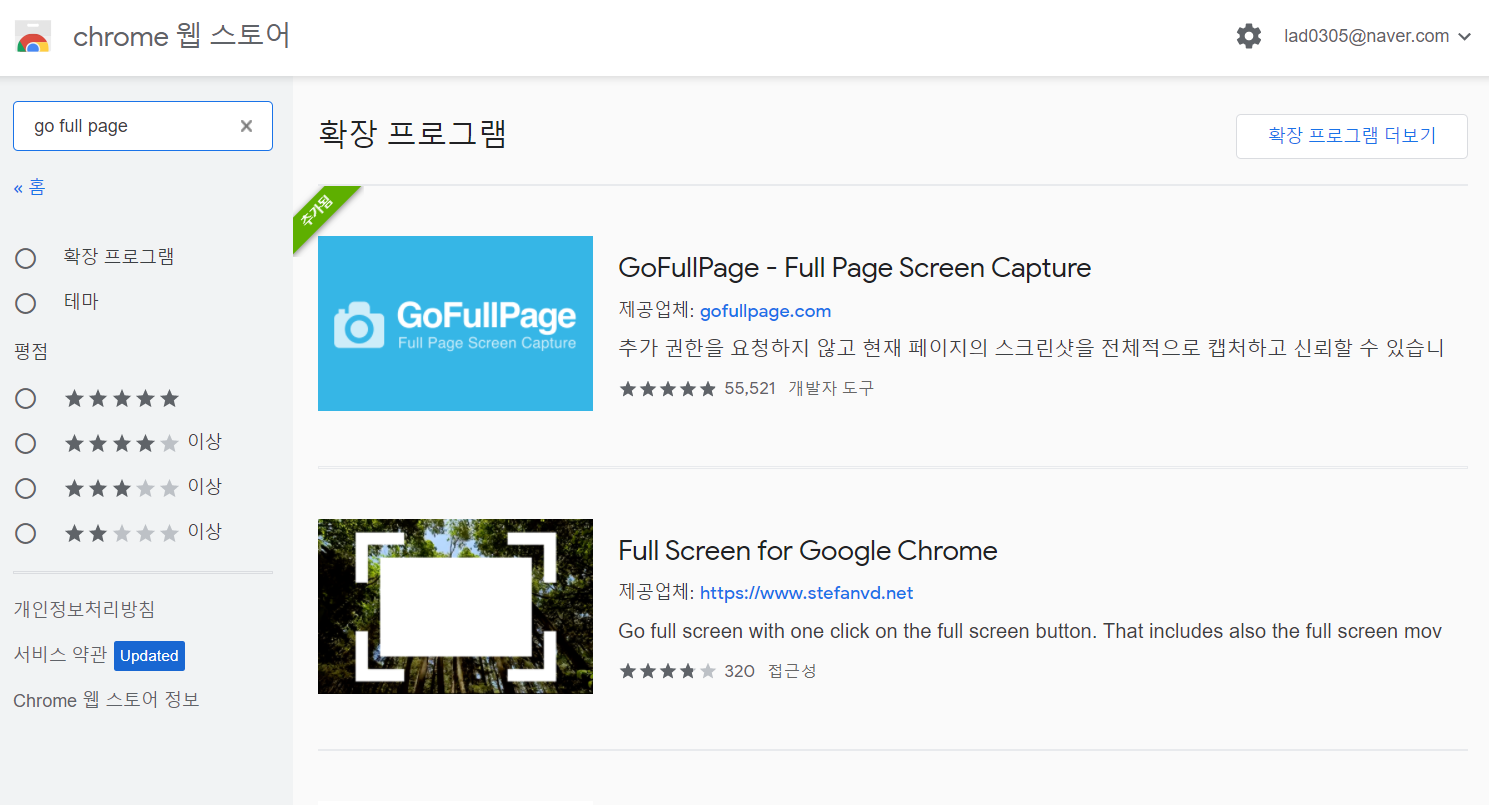Clear the search box with the X icon
The width and height of the screenshot is (1489, 805).
click(x=246, y=126)
